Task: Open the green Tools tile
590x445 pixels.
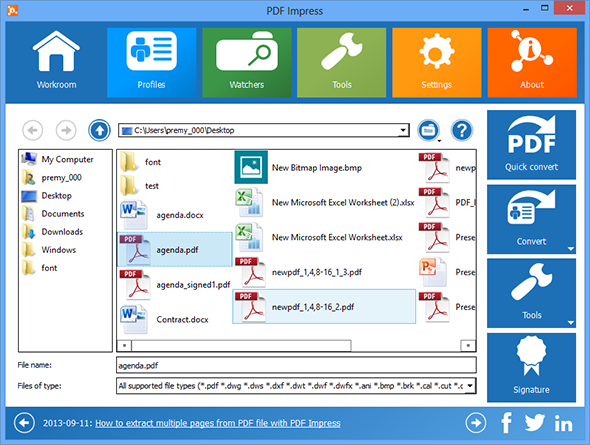Action: 341,62
